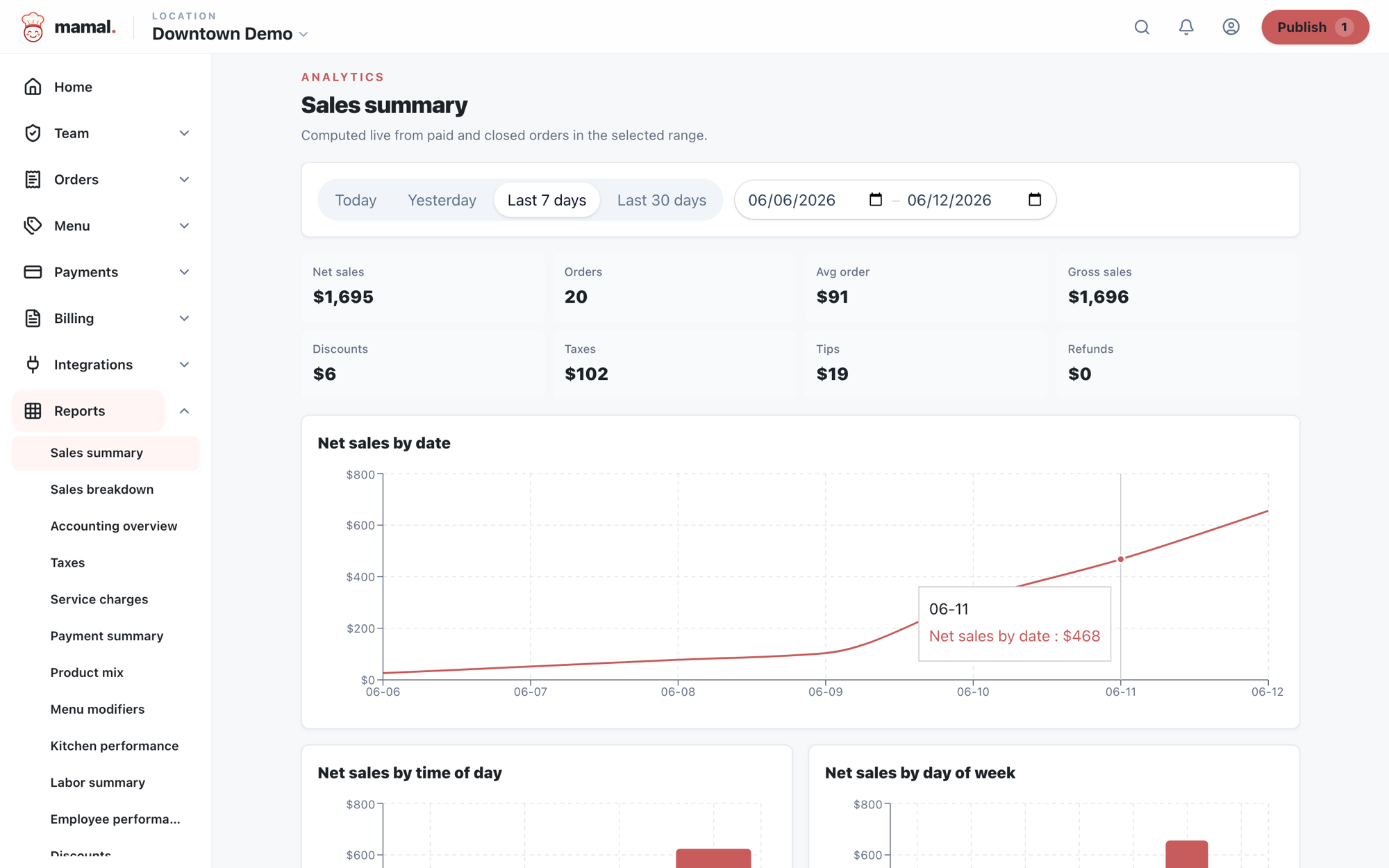Open Payment summary report
Viewport: 1389px width, 868px height.
click(106, 636)
